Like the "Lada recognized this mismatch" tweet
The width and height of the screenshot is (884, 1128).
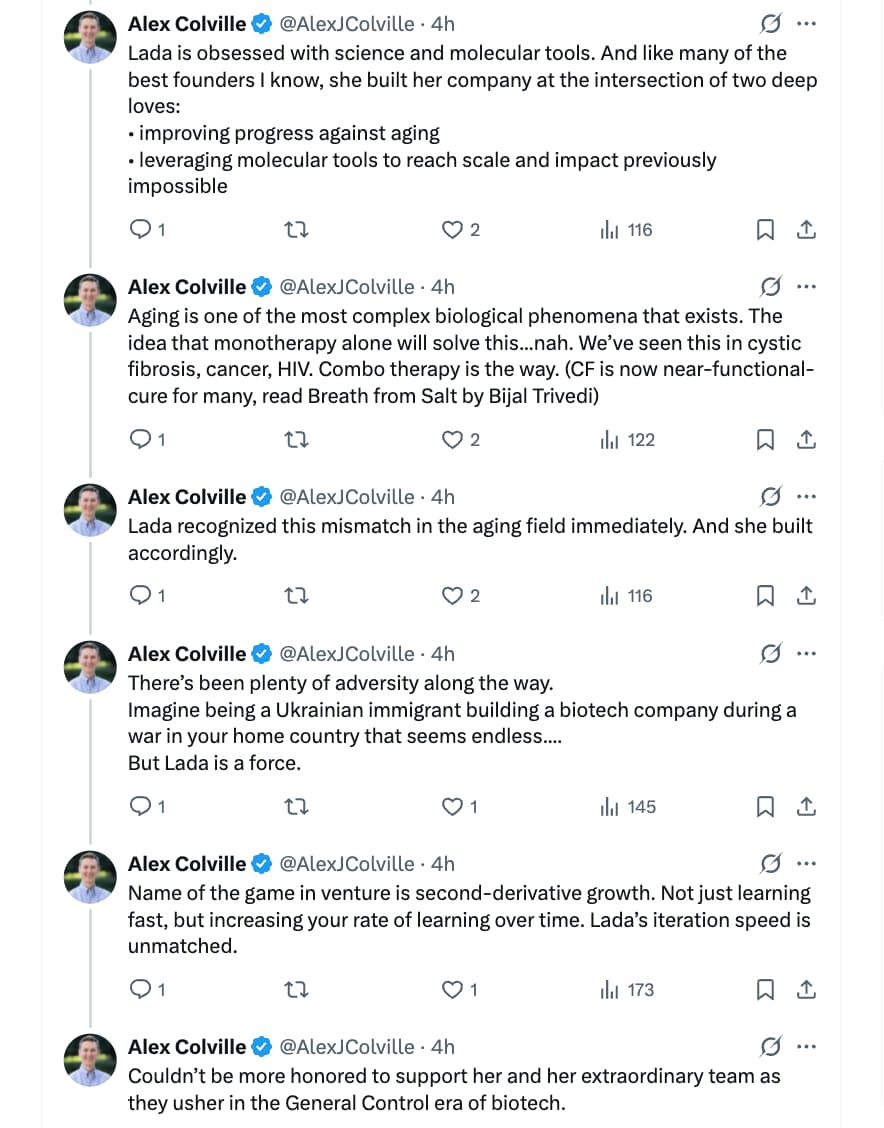click(453, 596)
